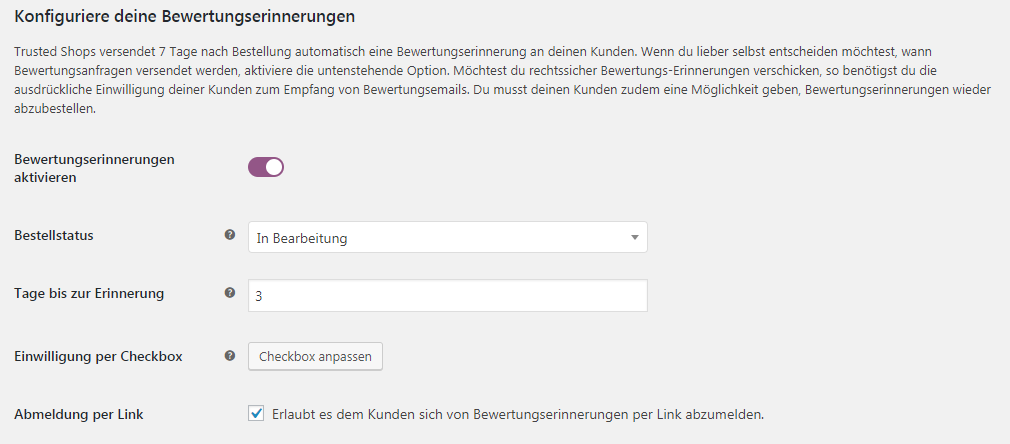Click the 'Bestellstatus' field label
The height and width of the screenshot is (444, 1010).
pyautogui.click(x=53, y=235)
